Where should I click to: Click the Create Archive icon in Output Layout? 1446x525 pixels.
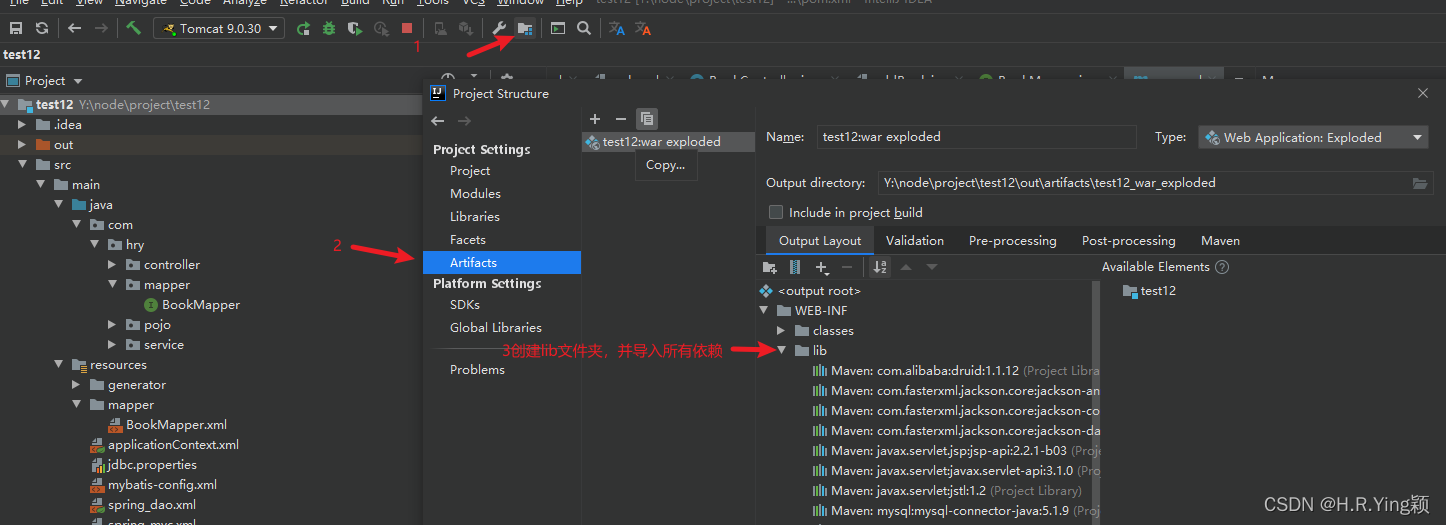tap(795, 267)
